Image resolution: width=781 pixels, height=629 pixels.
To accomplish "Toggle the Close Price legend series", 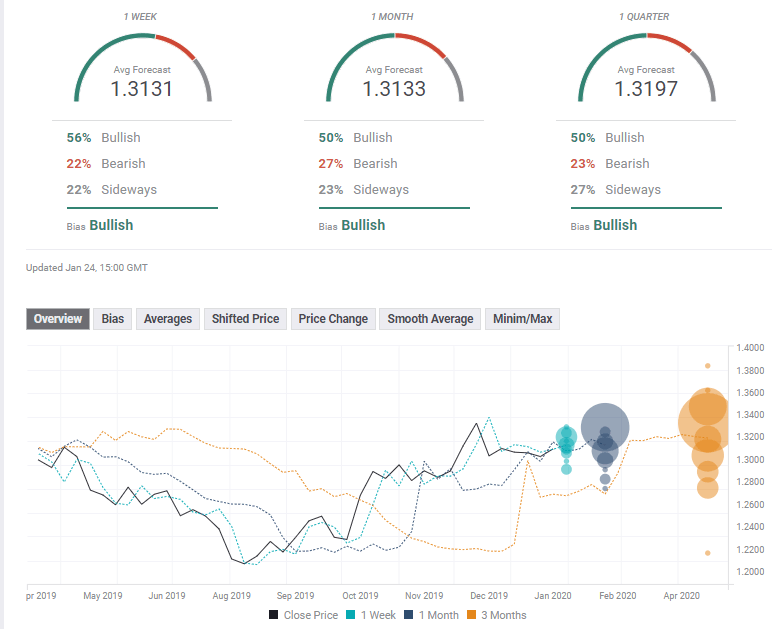I will tap(304, 615).
